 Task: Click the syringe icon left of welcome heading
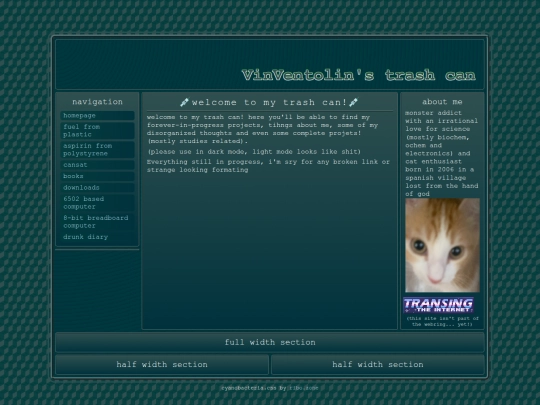coord(184,102)
